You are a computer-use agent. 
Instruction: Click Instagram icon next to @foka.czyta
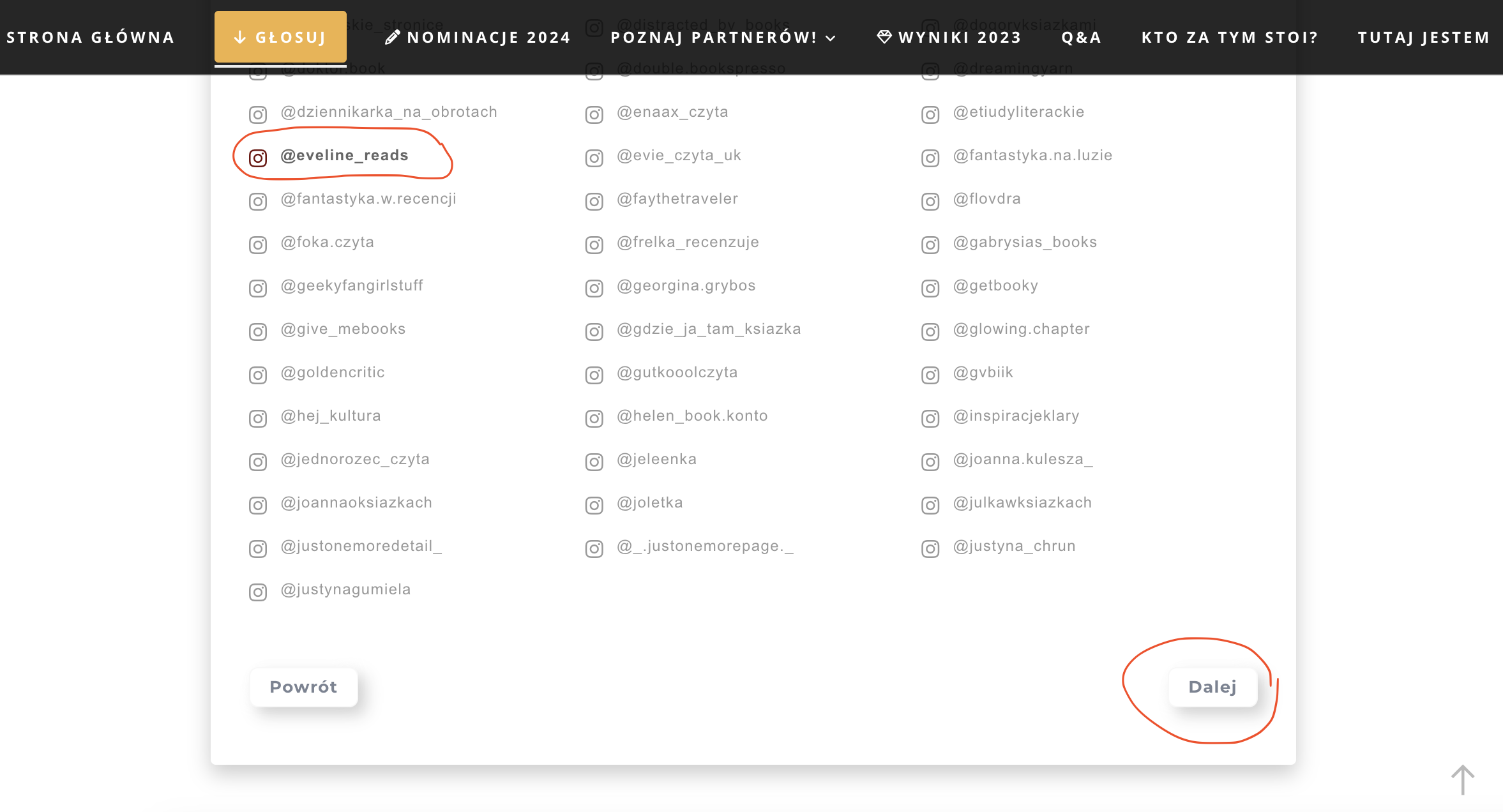click(258, 244)
